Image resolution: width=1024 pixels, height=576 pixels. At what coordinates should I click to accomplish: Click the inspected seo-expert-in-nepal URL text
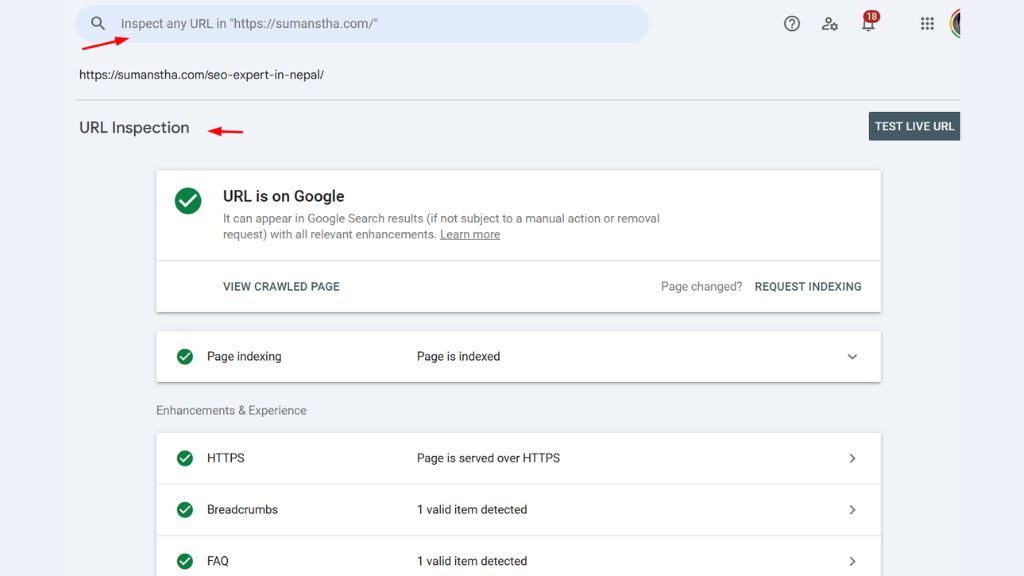[x=201, y=74]
